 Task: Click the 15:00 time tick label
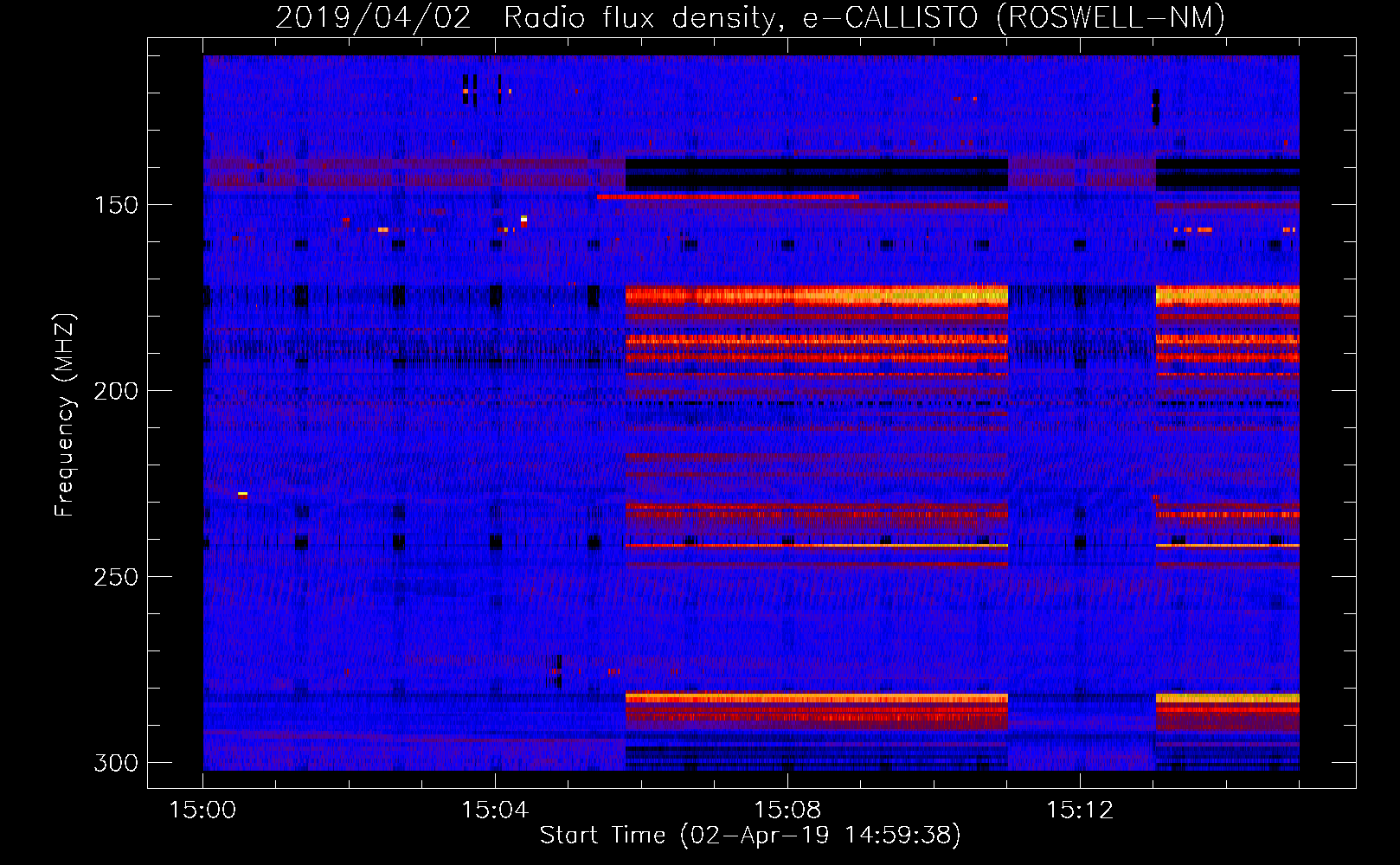click(x=202, y=811)
